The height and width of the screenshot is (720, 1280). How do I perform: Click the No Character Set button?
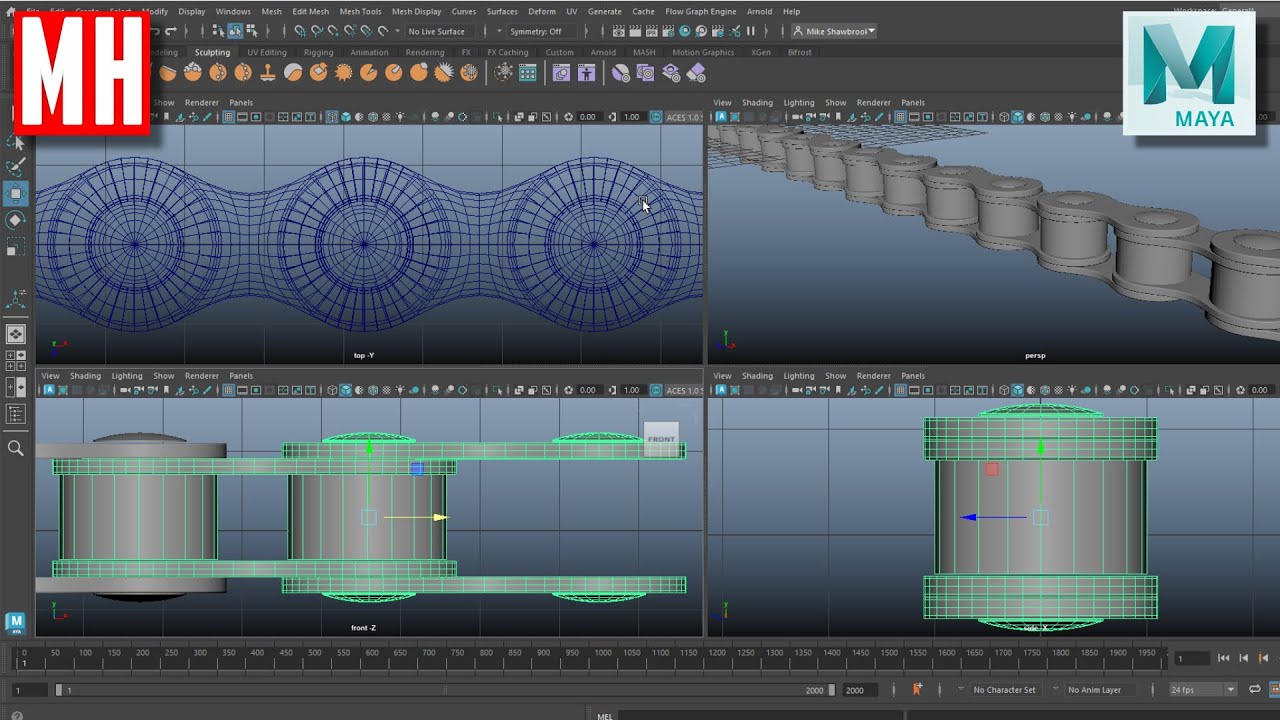(1004, 689)
